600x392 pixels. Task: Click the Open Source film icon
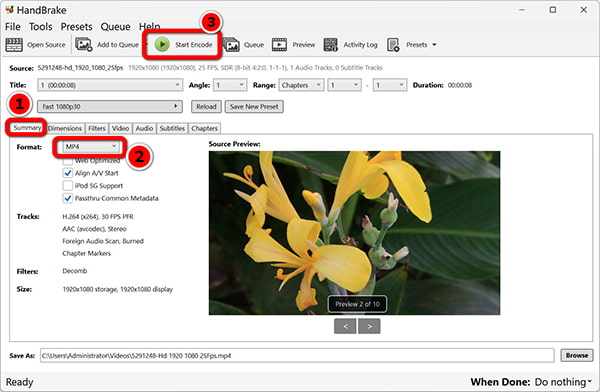[x=14, y=45]
